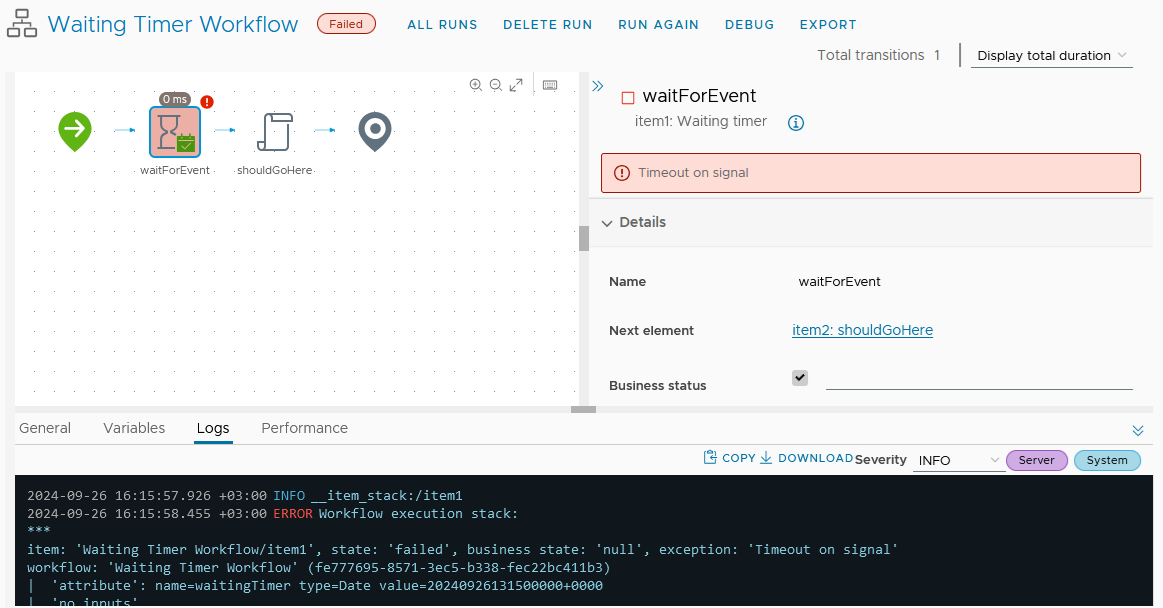The image size is (1163, 608).
Task: Click the Business status text field
Action: (979, 378)
